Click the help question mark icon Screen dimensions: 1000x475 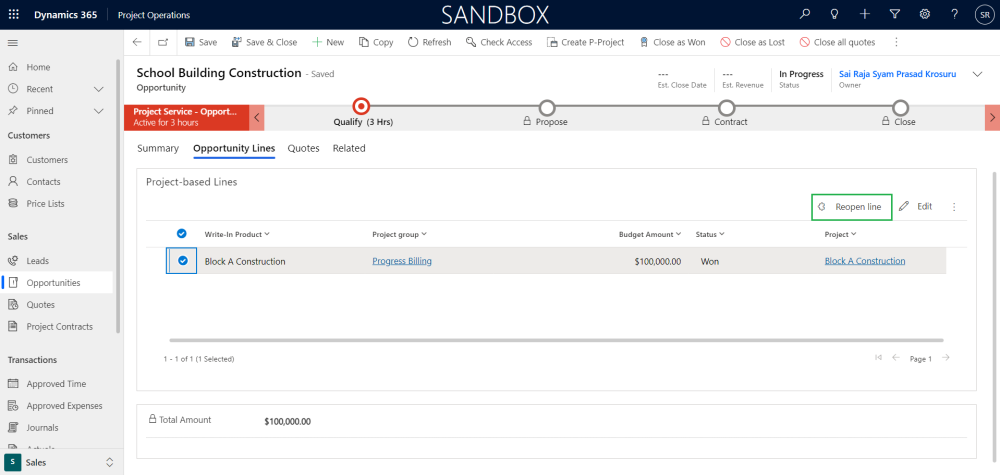[x=954, y=15]
